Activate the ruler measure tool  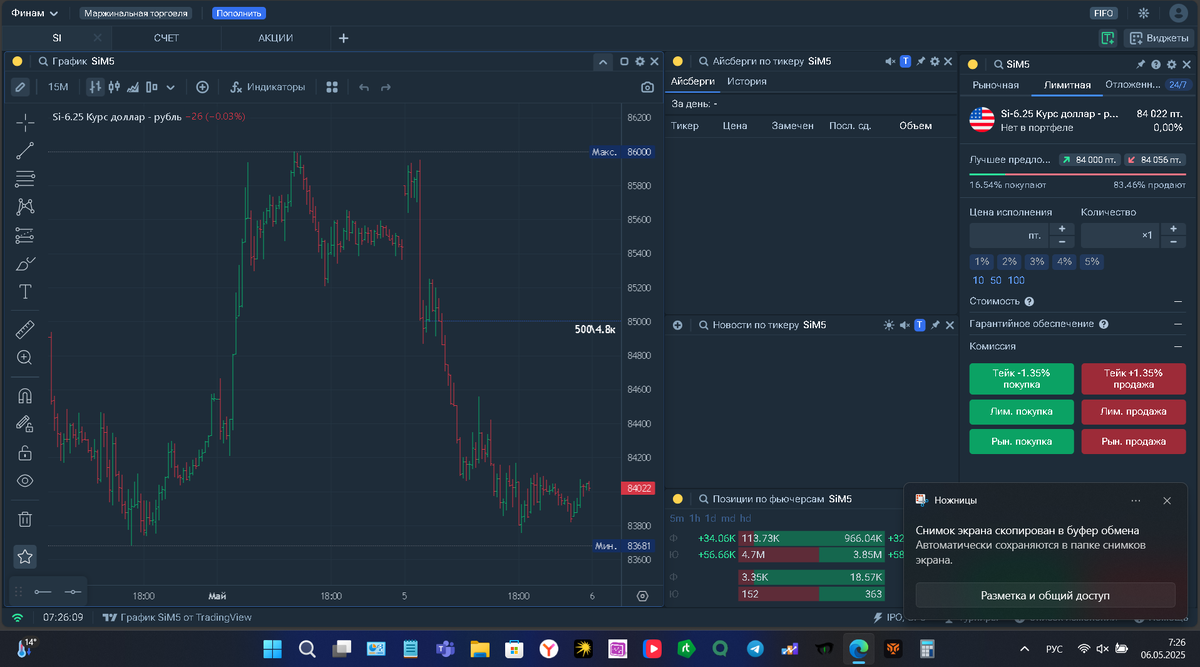coord(25,329)
